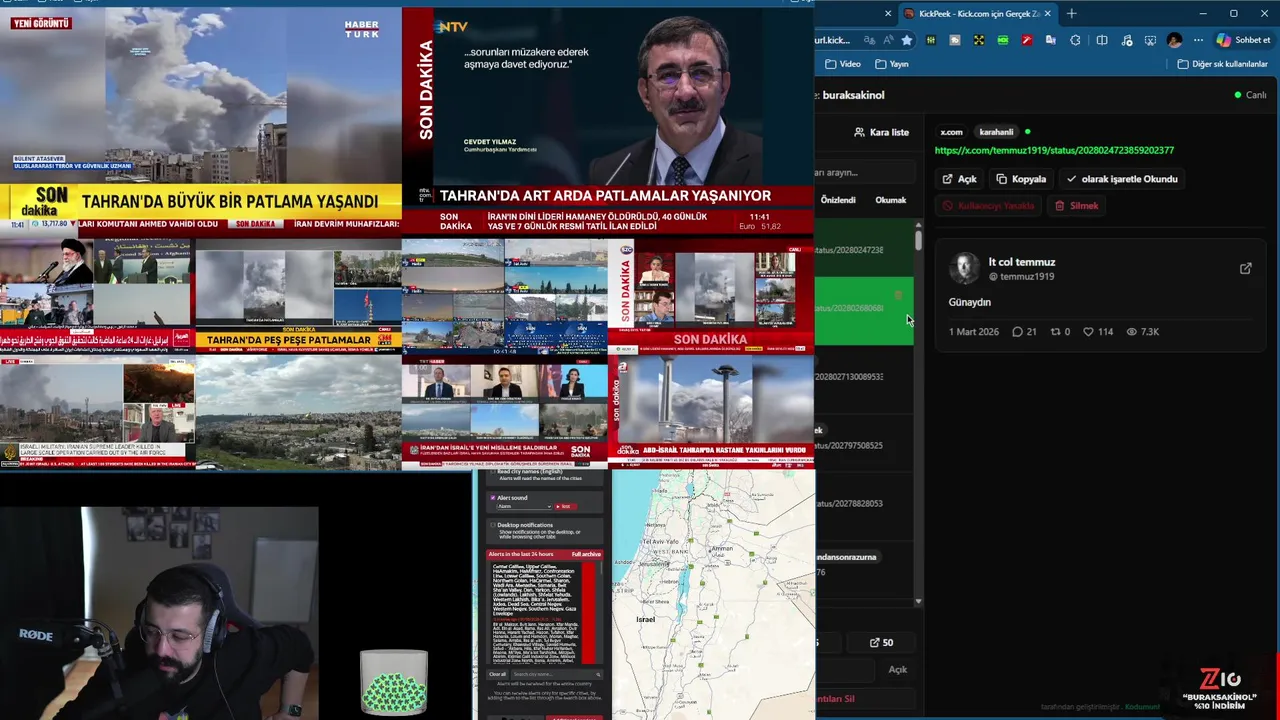Open the Yayın bookmarks folder
The image size is (1280, 720).
(891, 64)
